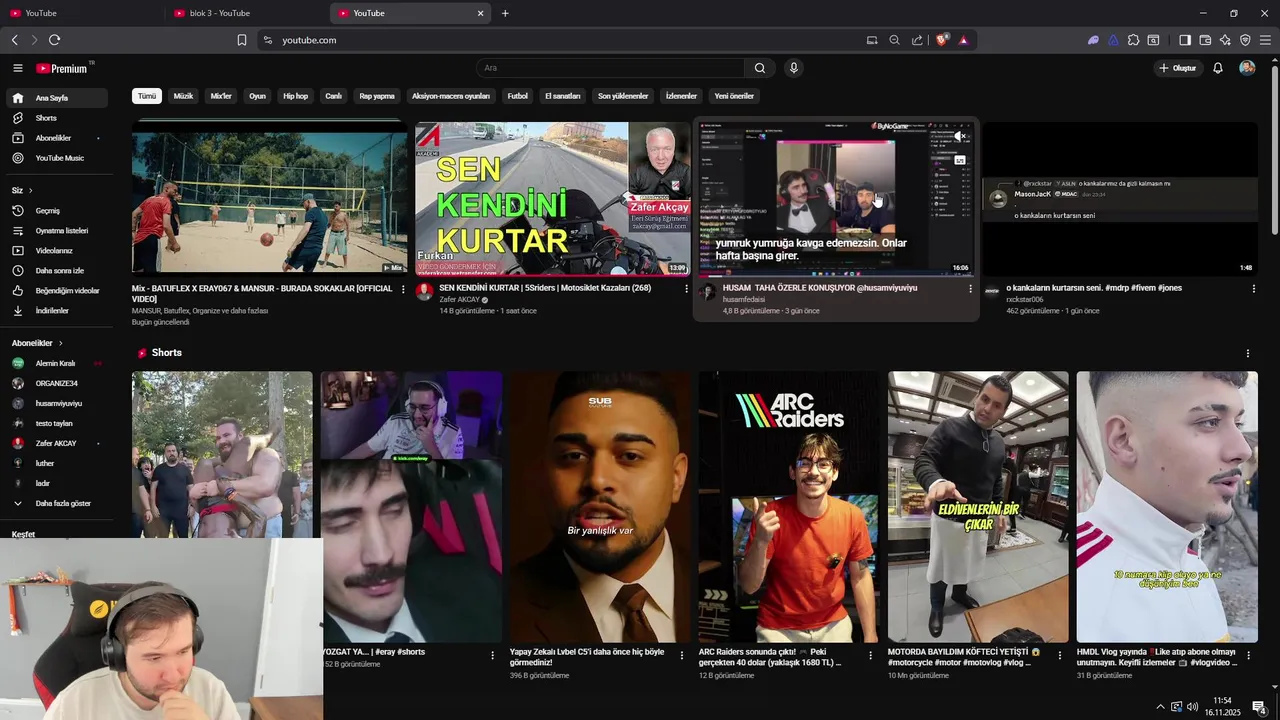Reload the page with the browser refresh button
Viewport: 1280px width, 720px height.
54,40
